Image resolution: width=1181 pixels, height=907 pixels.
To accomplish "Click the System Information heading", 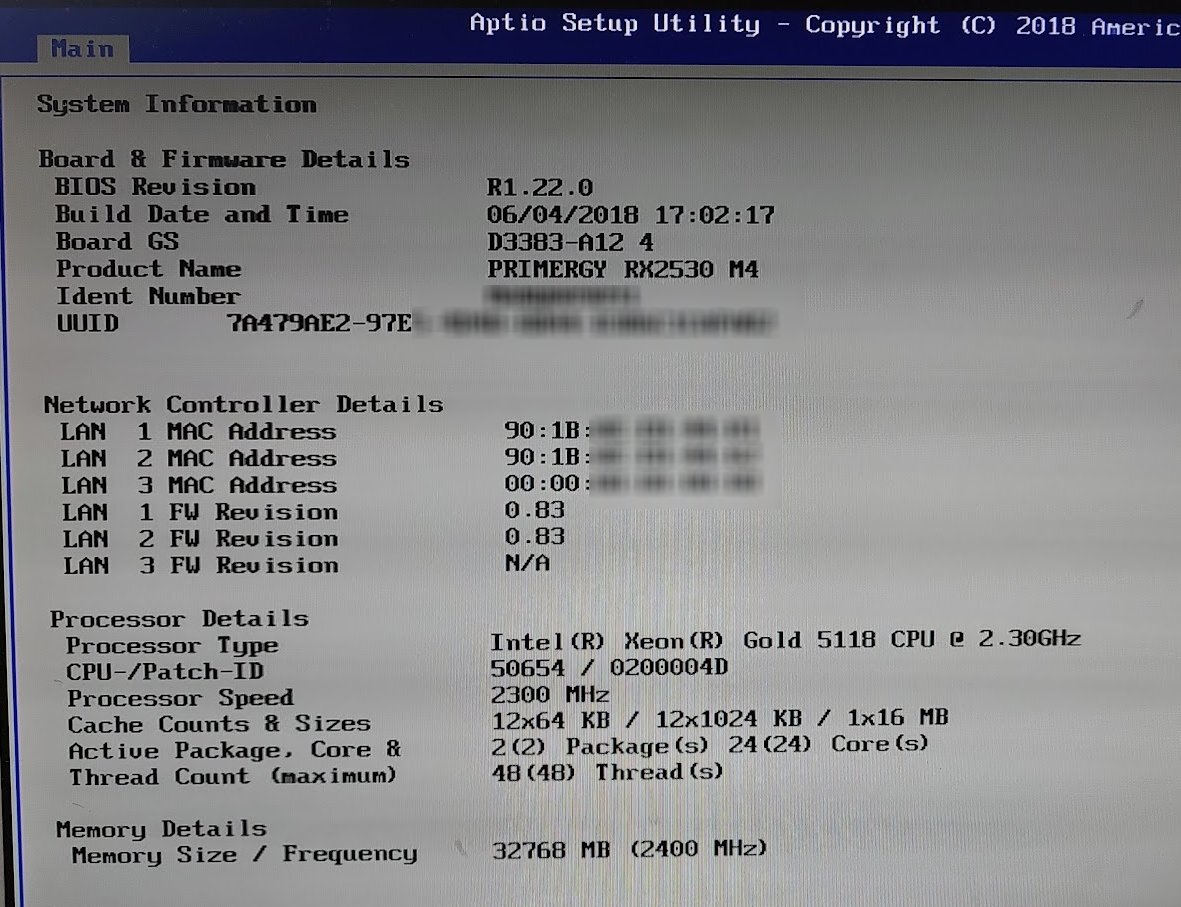I will pos(177,104).
